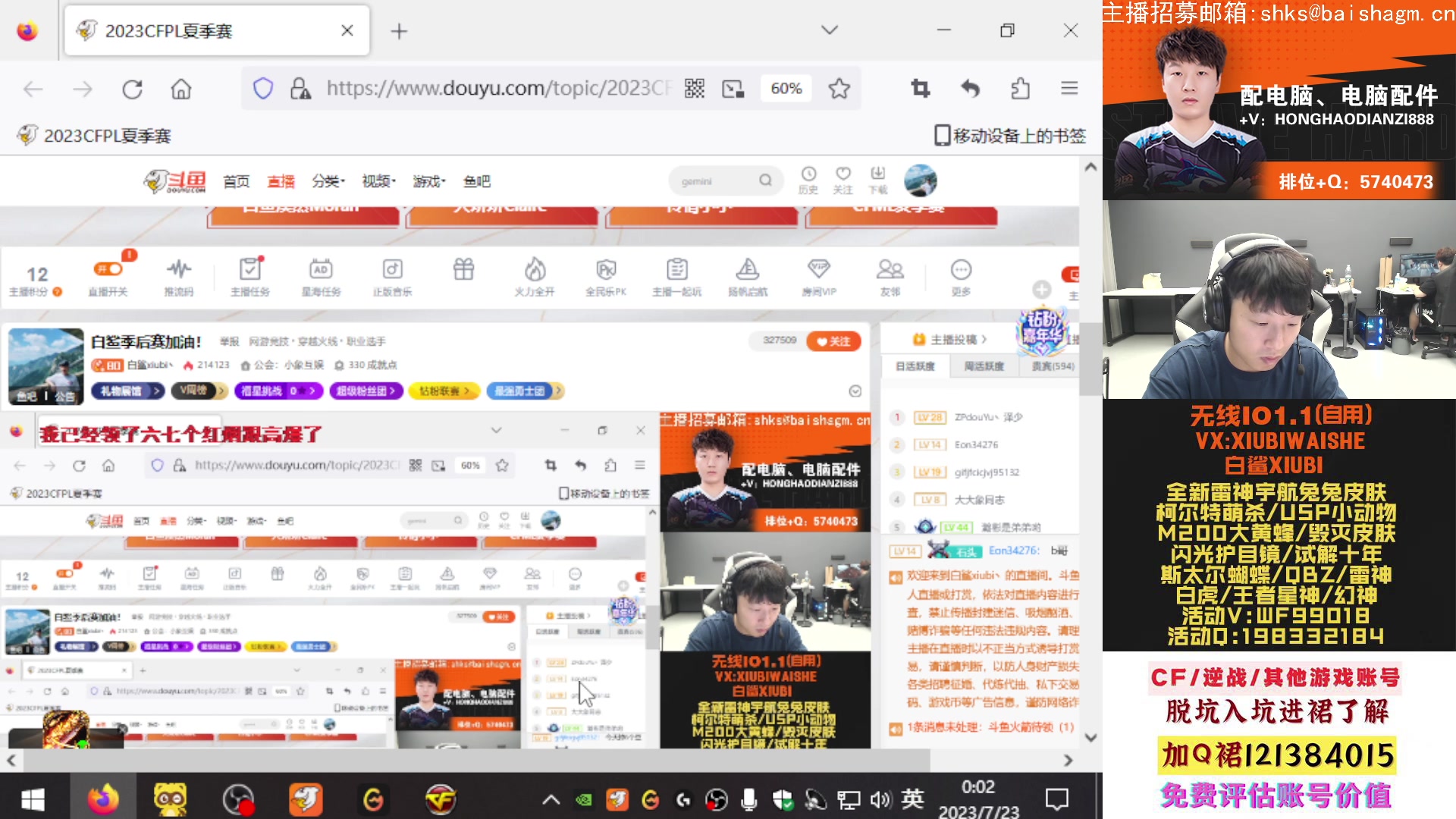Open the 钻粉联赛 badge
The image size is (1456, 819).
[x=444, y=391]
